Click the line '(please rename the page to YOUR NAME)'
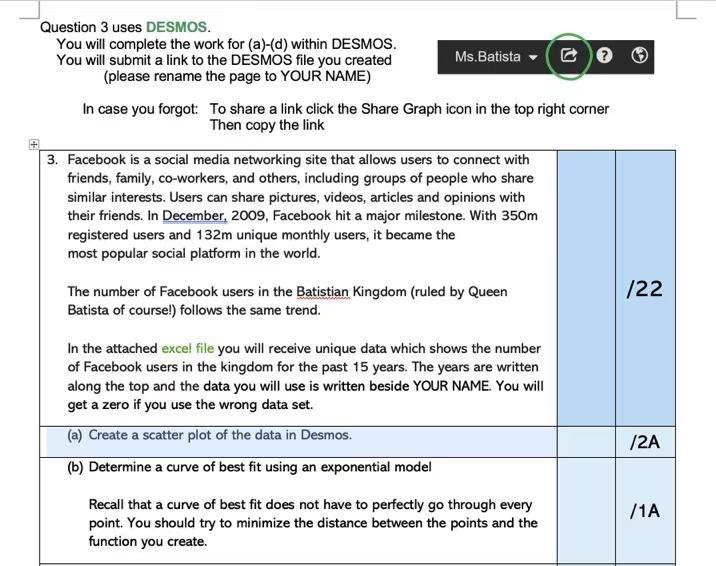The height and width of the screenshot is (566, 716). click(x=237, y=76)
